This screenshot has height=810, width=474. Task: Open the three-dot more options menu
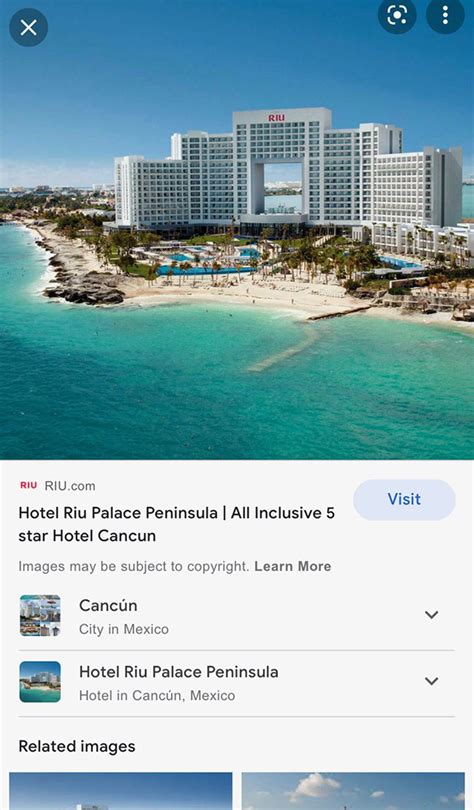(x=445, y=15)
